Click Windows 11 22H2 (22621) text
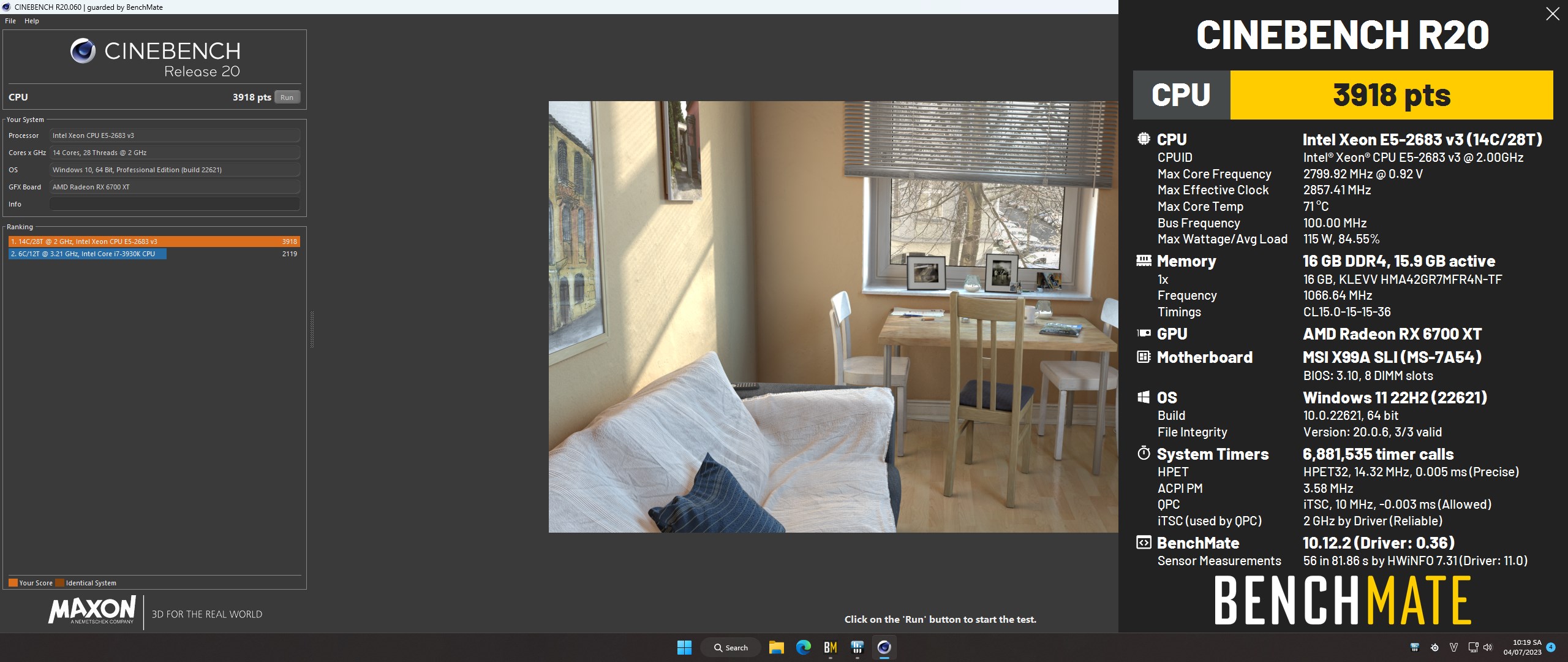The width and height of the screenshot is (1568, 662). (x=1395, y=397)
